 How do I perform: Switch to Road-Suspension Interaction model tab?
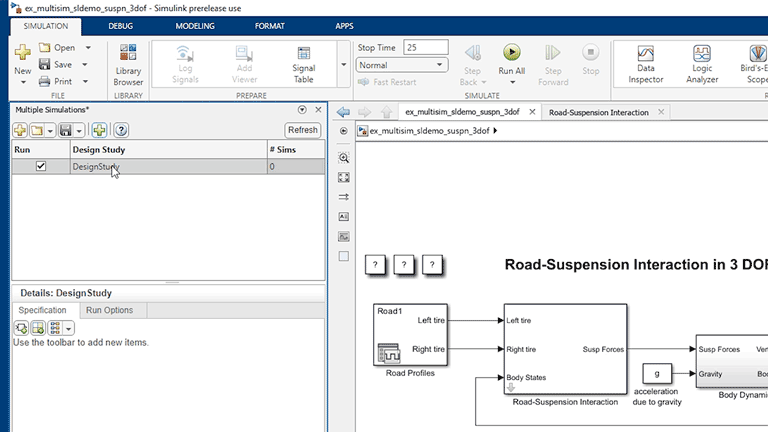[598, 113]
